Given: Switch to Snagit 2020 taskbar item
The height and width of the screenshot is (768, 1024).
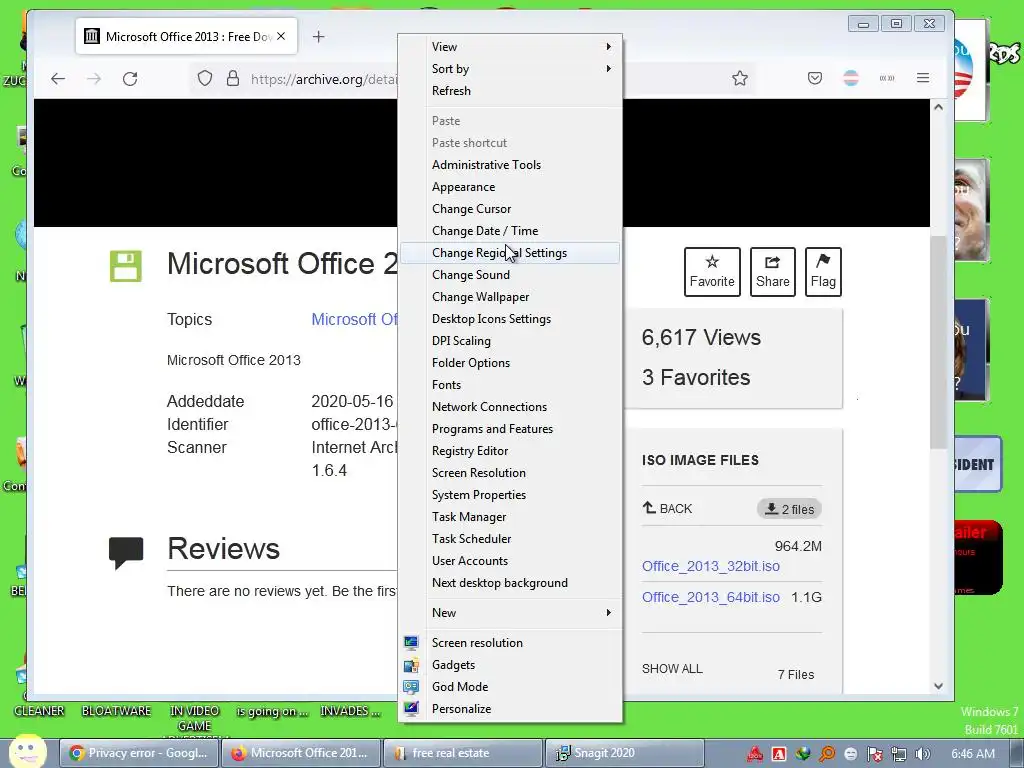Looking at the screenshot, I should click(x=624, y=753).
